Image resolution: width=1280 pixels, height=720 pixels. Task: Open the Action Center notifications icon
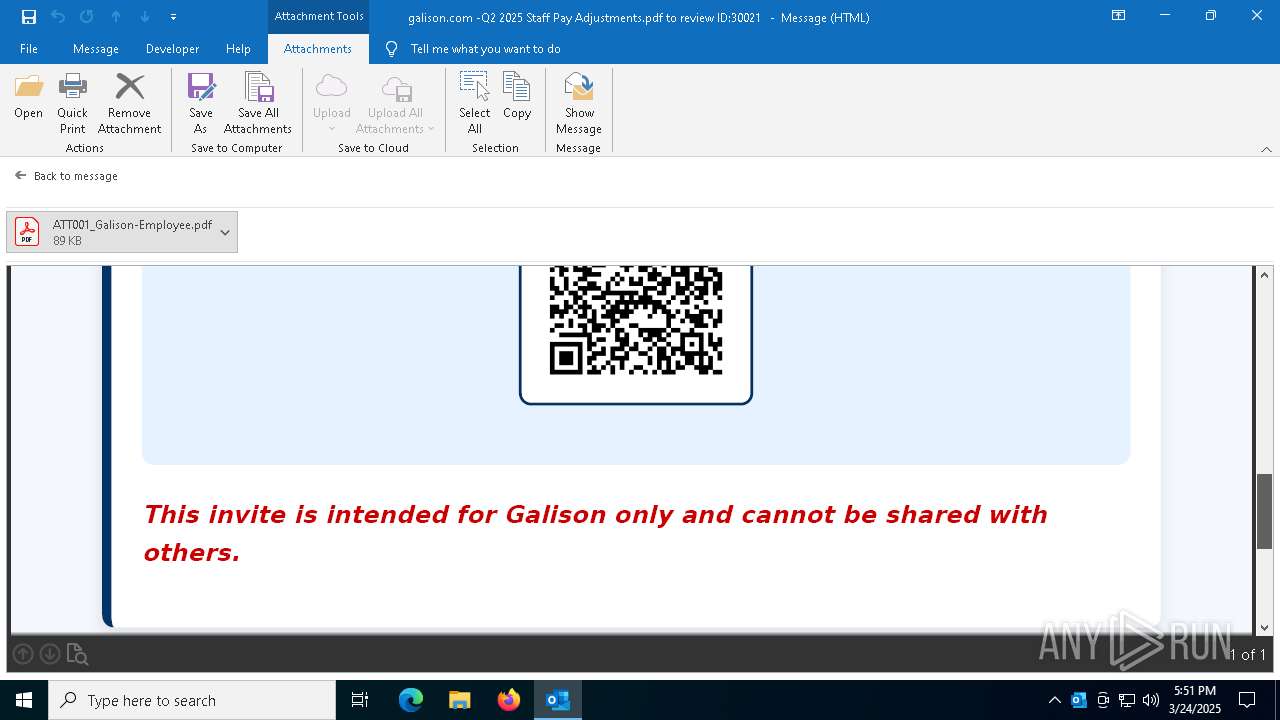click(x=1247, y=700)
